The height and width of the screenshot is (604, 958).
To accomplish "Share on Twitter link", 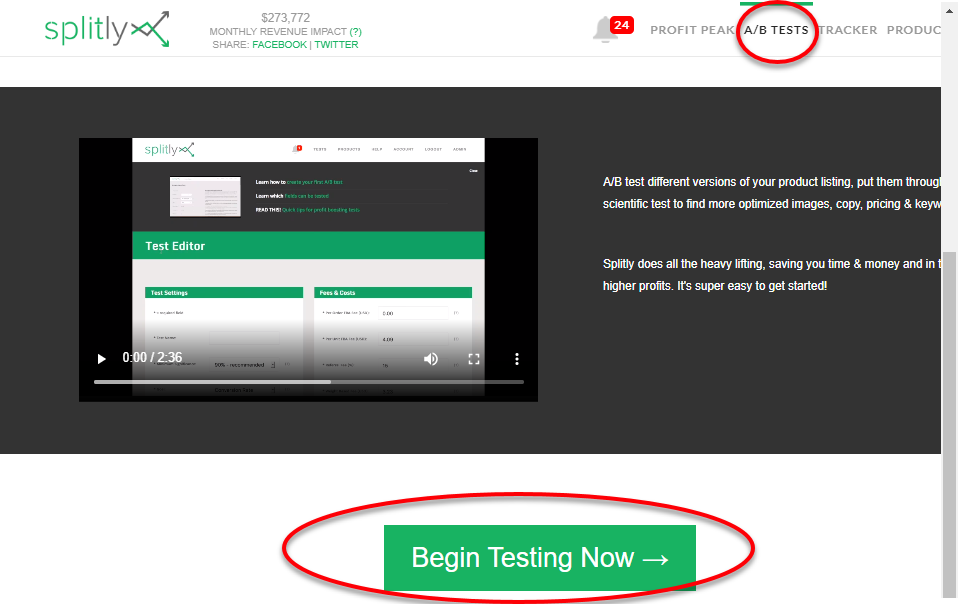I will pos(336,45).
